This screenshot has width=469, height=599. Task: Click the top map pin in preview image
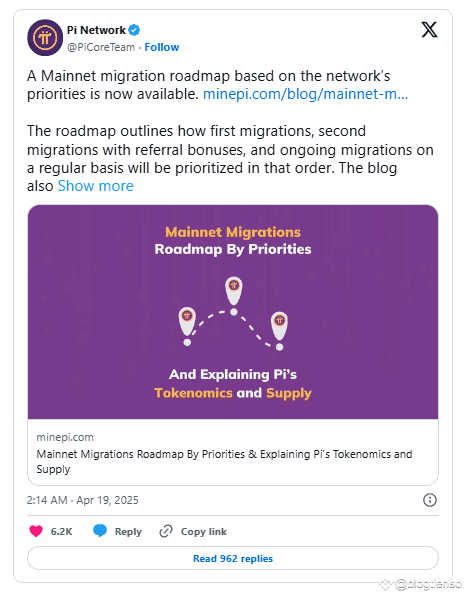(x=234, y=291)
